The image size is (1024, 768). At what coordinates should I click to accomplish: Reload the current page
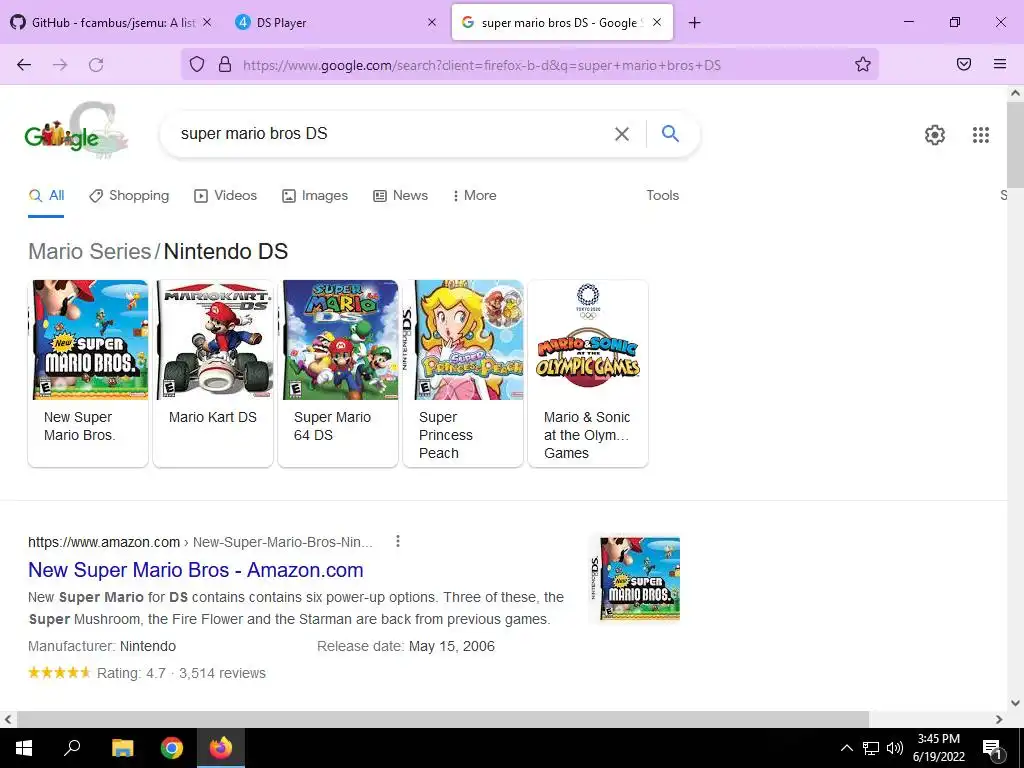(96, 65)
